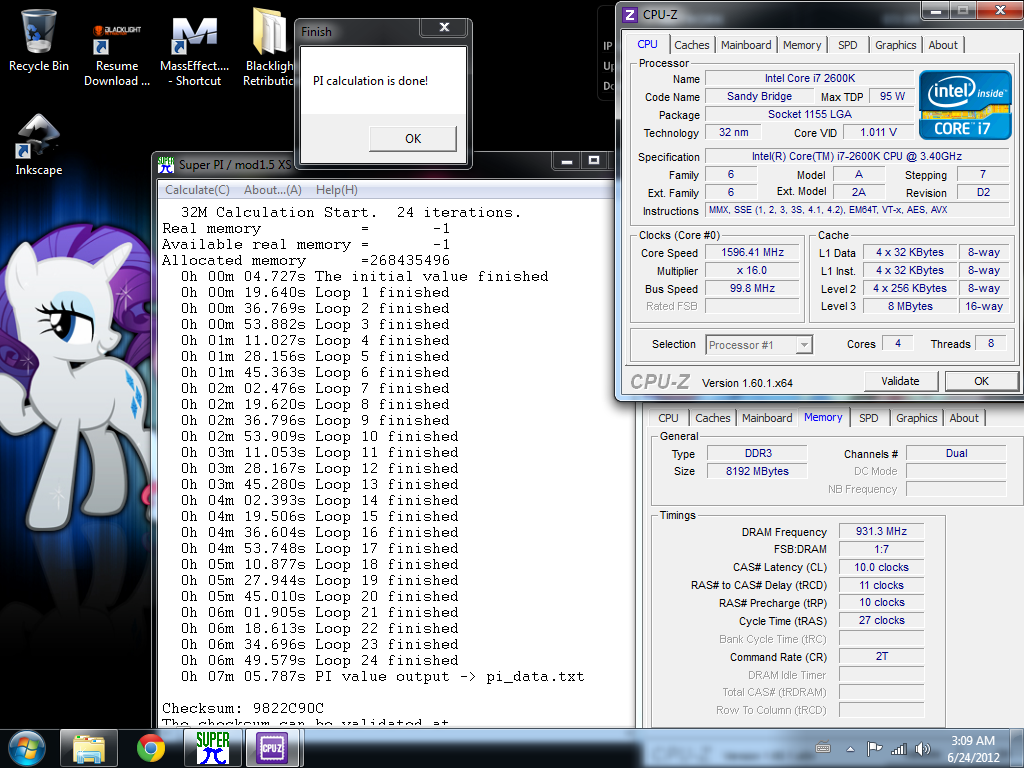Open Windows Explorer from taskbar
Screen dimensions: 1024x768
coord(89,748)
